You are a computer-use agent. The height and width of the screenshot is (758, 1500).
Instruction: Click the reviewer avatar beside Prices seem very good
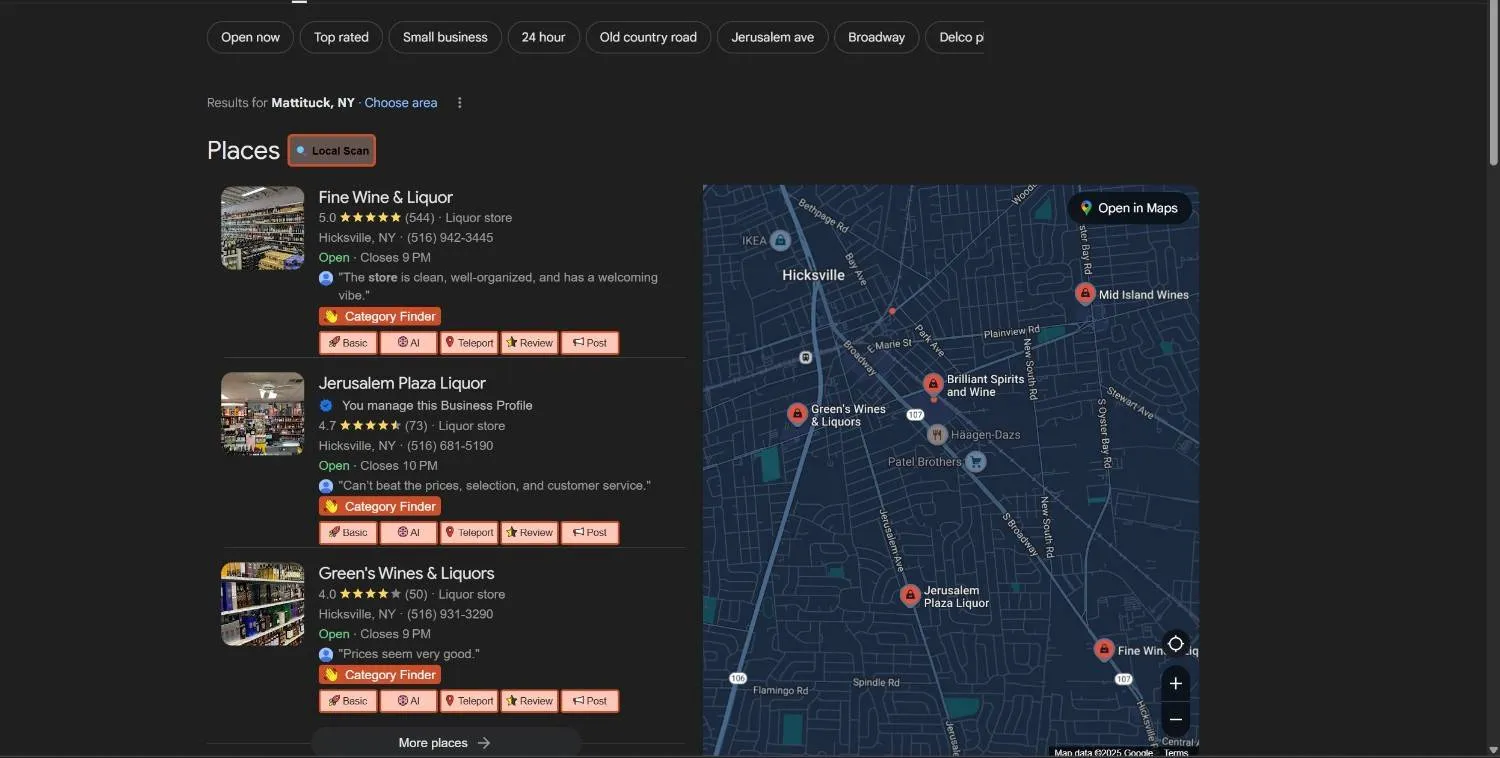[x=326, y=654]
